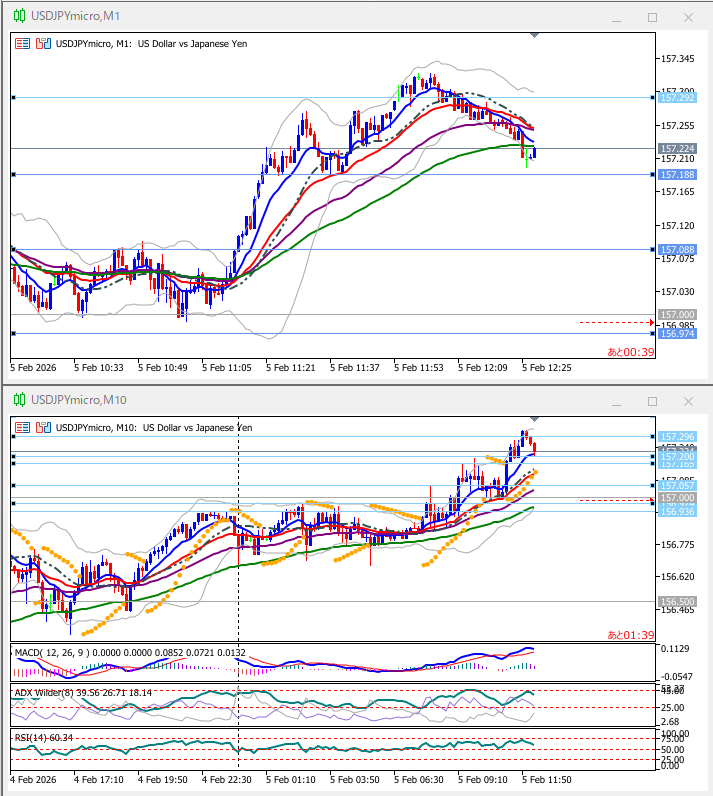Open Depth of Market icon on M10 chart

(x=42, y=427)
